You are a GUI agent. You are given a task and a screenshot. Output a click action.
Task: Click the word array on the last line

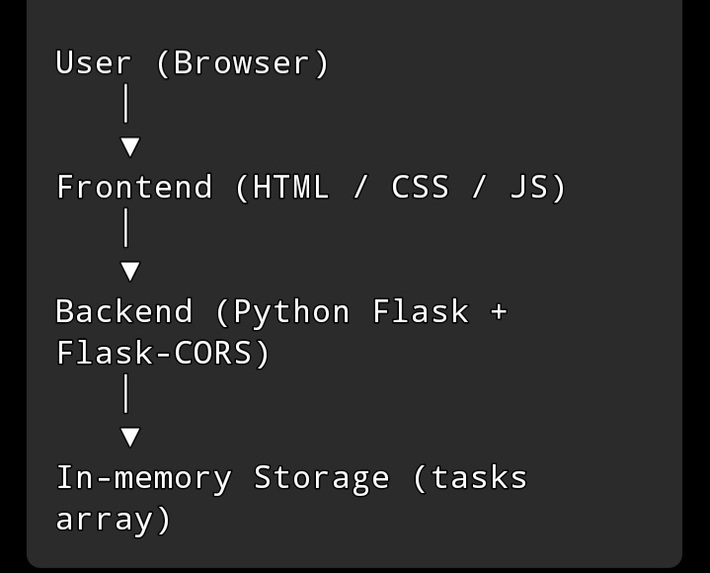(104, 521)
